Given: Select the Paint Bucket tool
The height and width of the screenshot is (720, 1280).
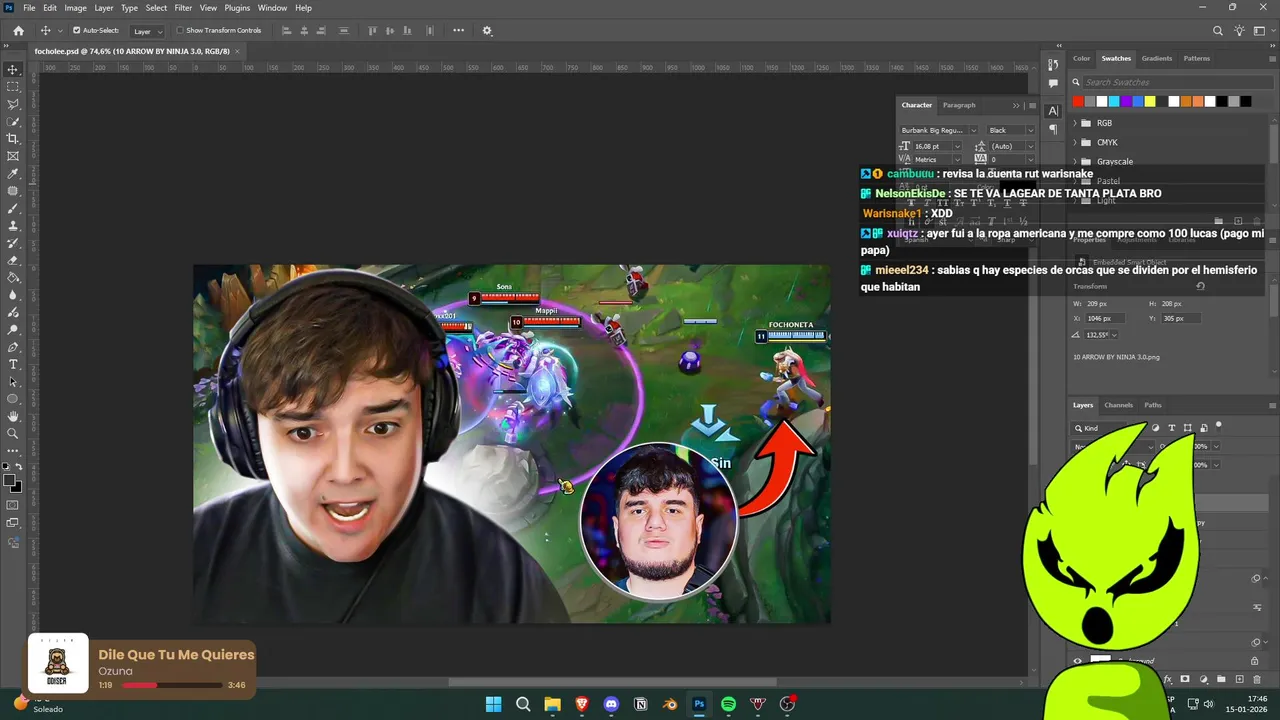Looking at the screenshot, I should point(13,278).
